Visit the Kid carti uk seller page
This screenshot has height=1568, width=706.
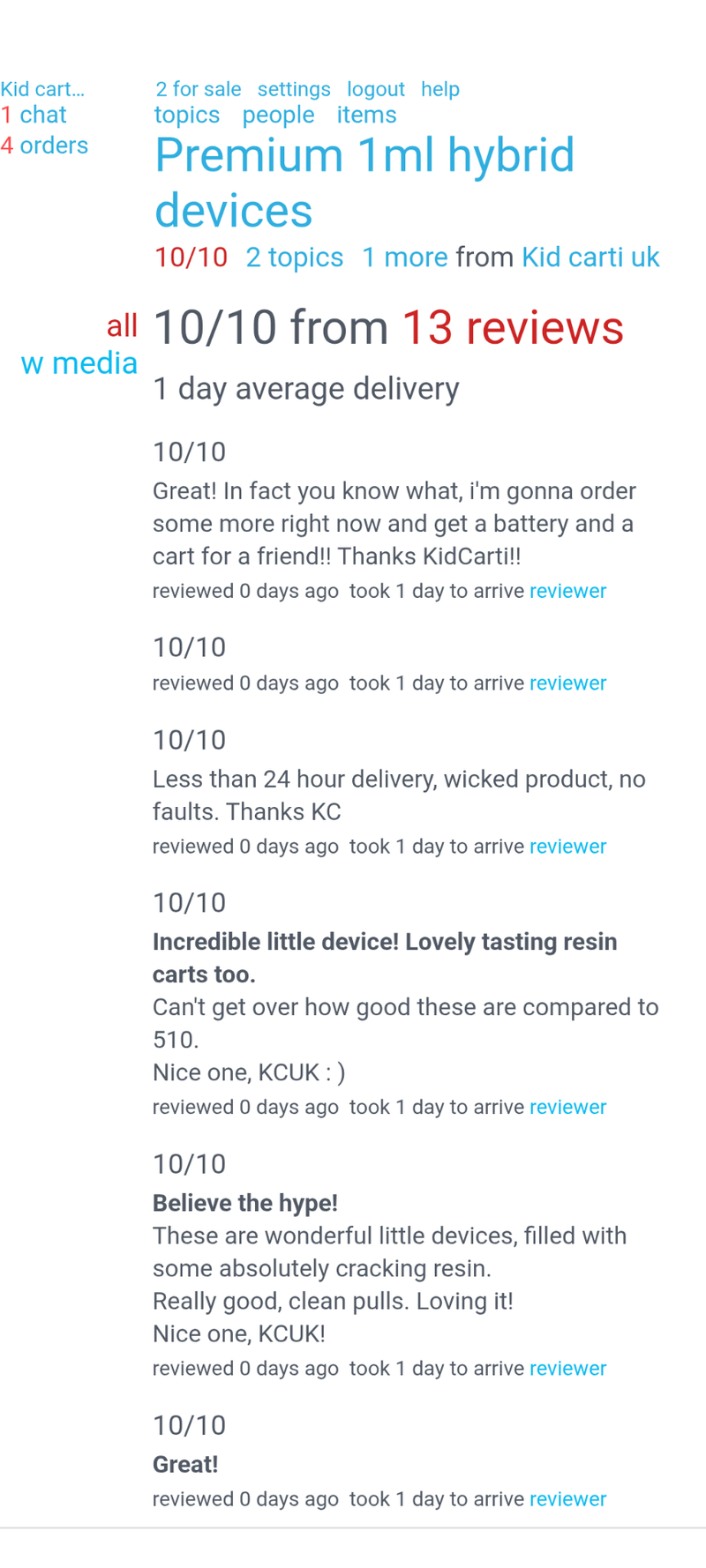tap(590, 257)
